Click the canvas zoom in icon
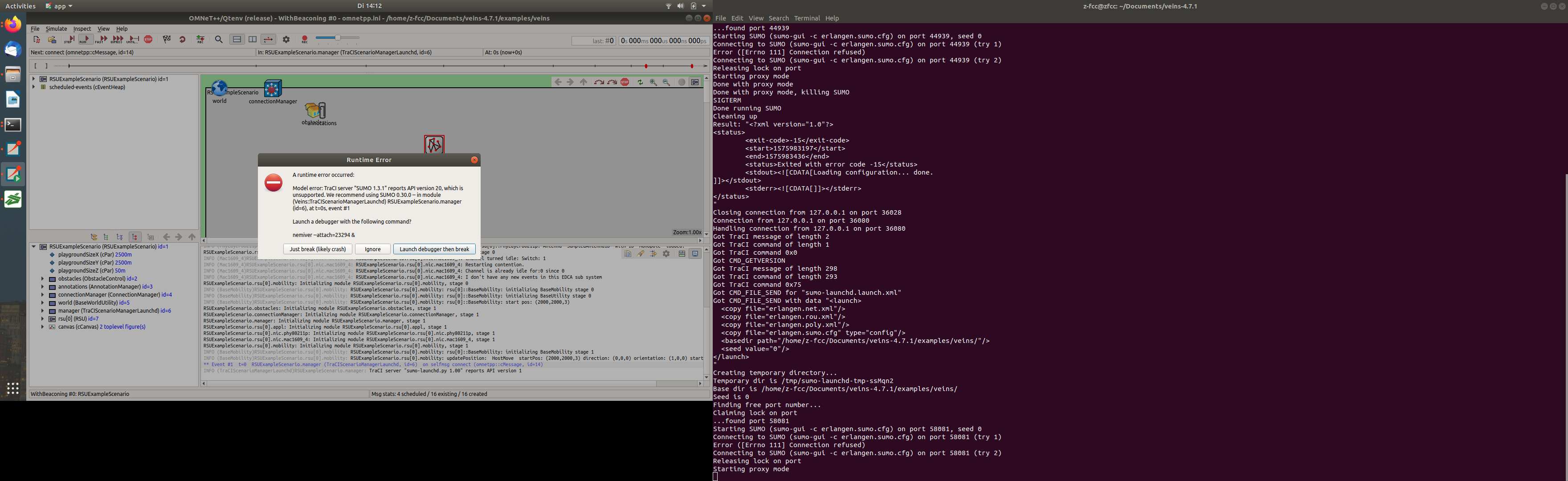This screenshot has height=481, width=1568. [x=653, y=82]
